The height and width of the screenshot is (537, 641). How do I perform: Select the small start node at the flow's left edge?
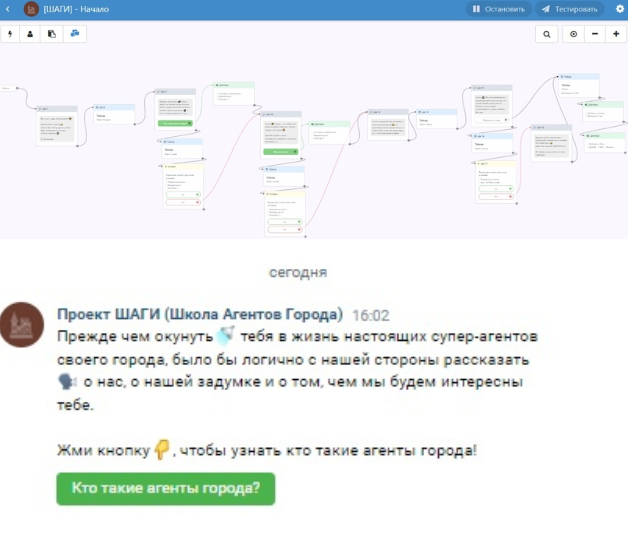pos(8,88)
